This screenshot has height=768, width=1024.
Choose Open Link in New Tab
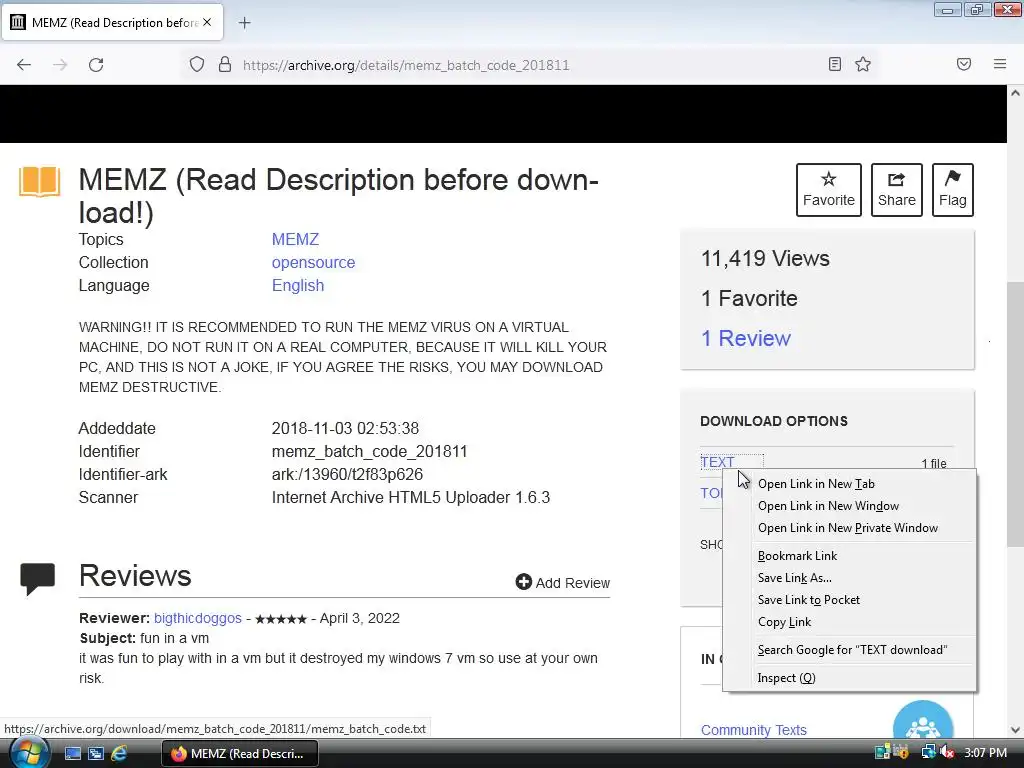(849, 484)
